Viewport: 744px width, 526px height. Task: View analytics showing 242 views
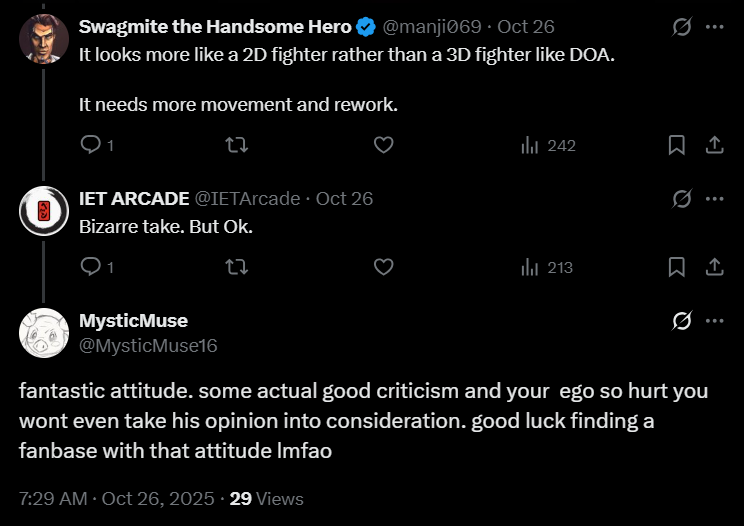pos(548,146)
